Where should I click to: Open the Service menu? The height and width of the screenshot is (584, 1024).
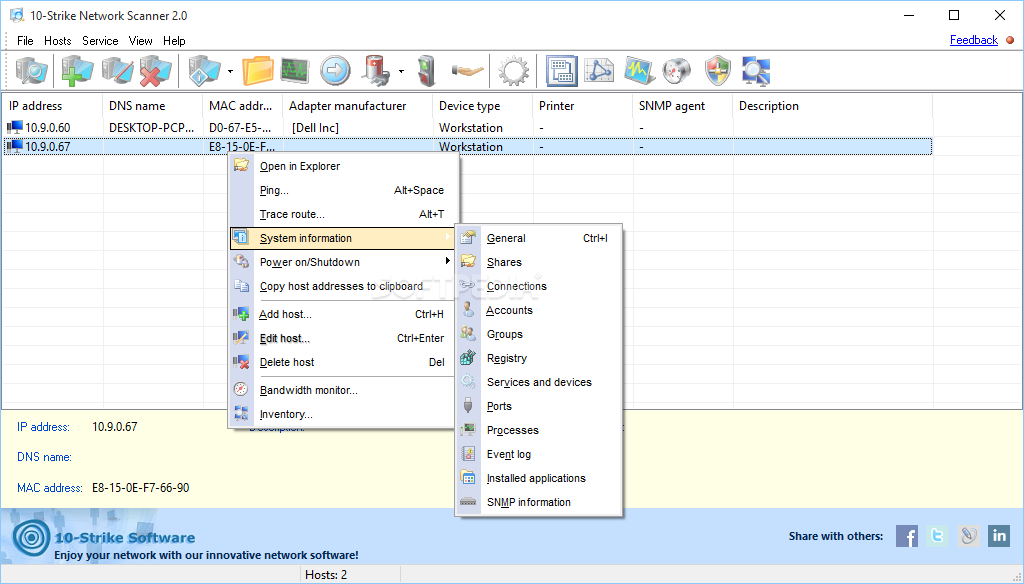coord(100,41)
